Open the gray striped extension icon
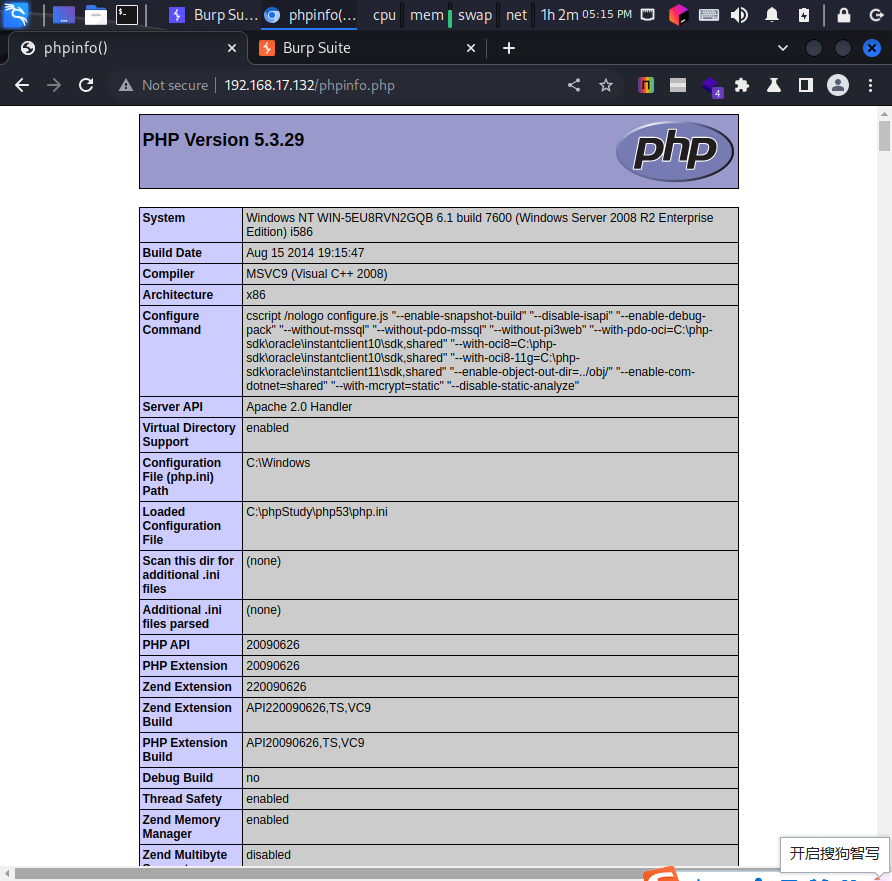 (678, 85)
